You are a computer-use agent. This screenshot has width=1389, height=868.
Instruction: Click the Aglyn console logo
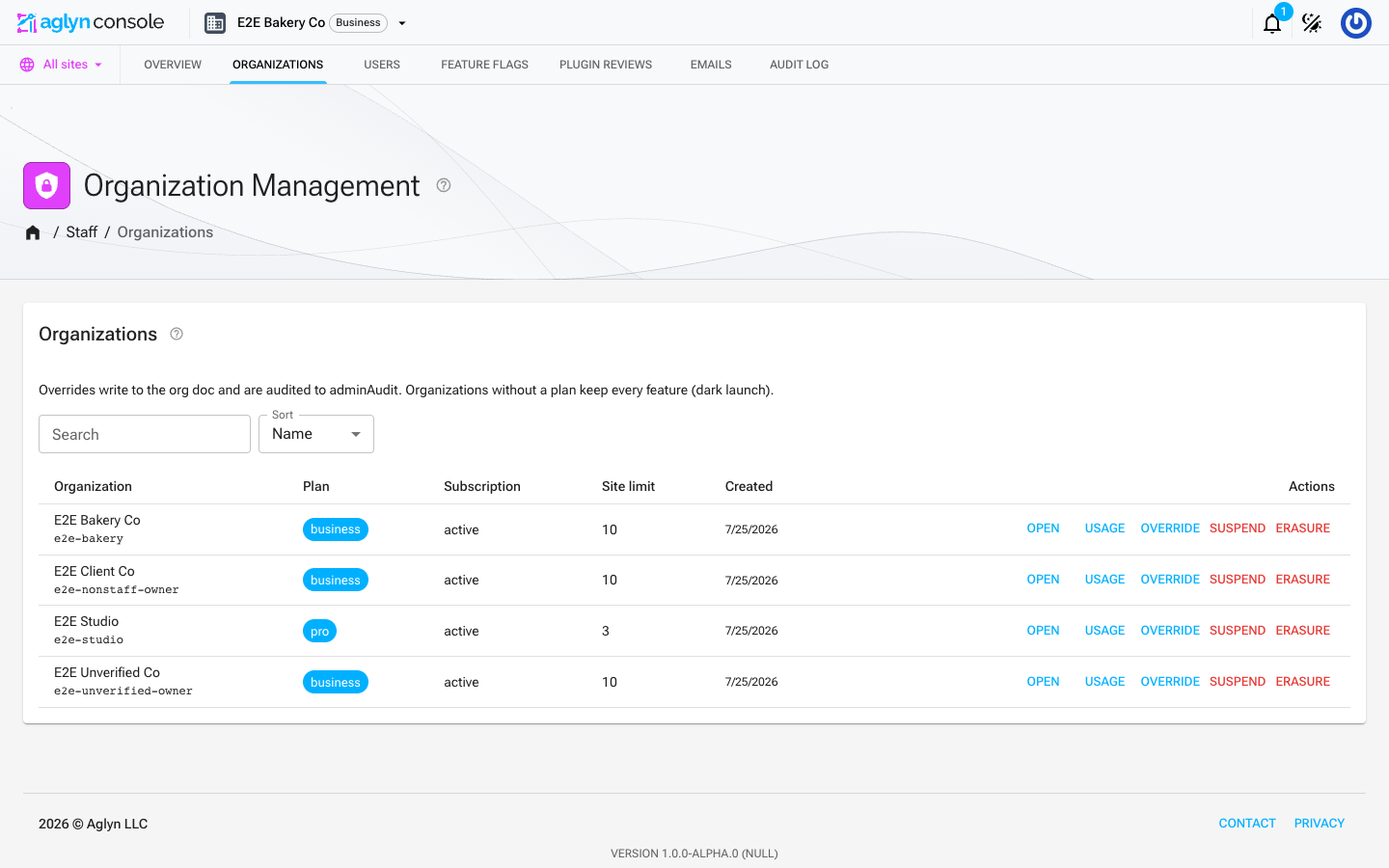tap(91, 22)
